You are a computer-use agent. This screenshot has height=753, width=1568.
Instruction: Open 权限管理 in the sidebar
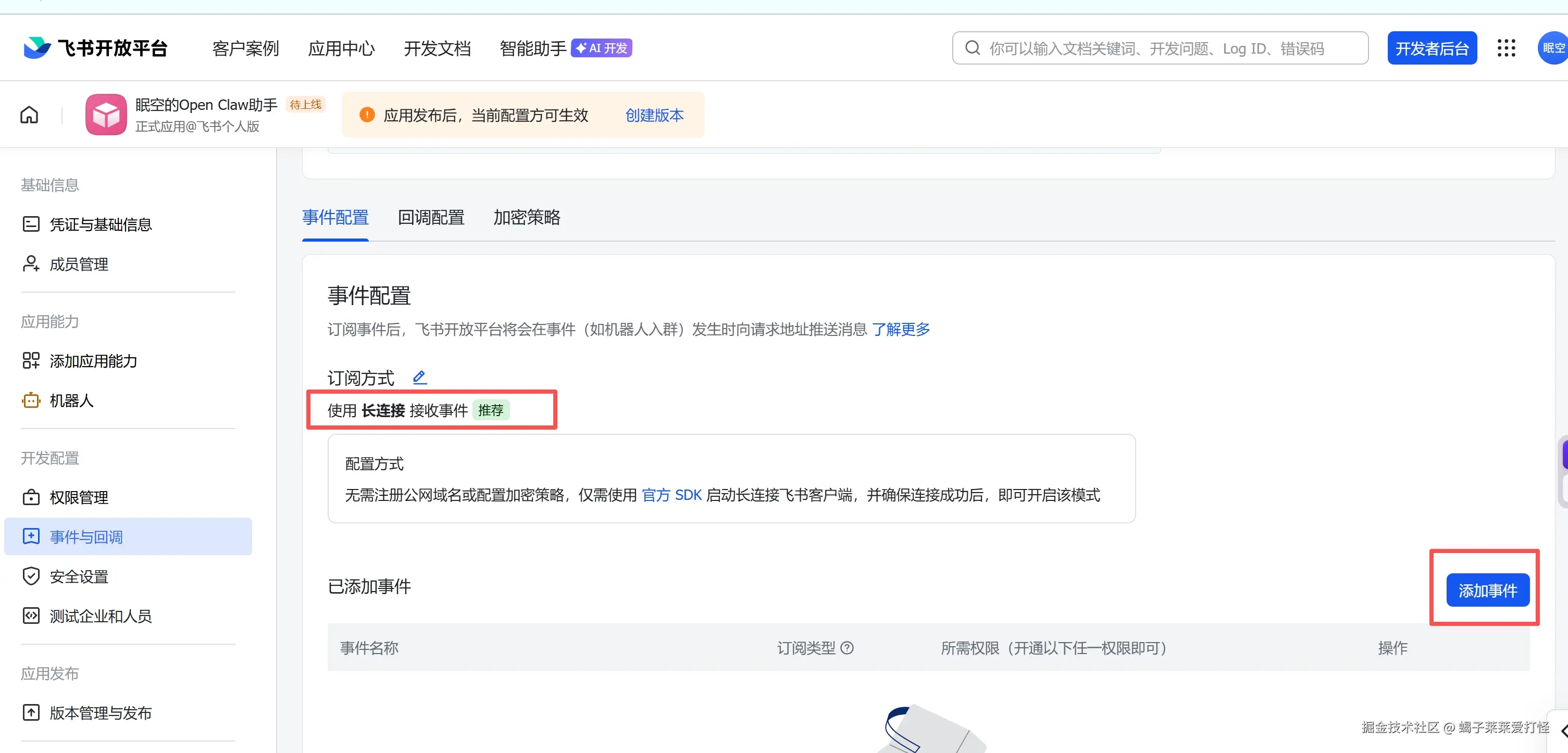[79, 497]
